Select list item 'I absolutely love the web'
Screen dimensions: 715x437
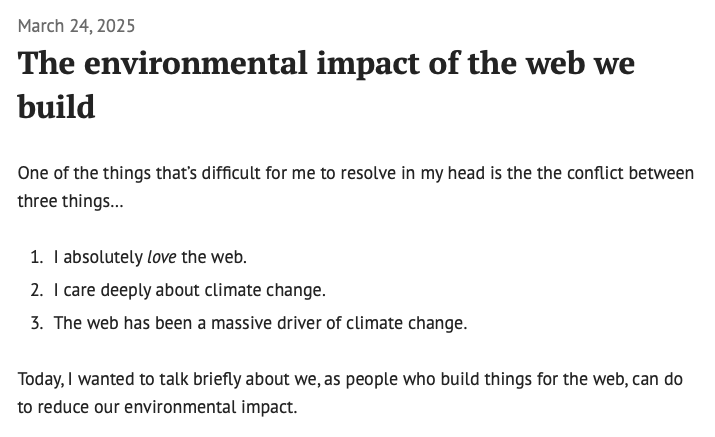click(150, 257)
